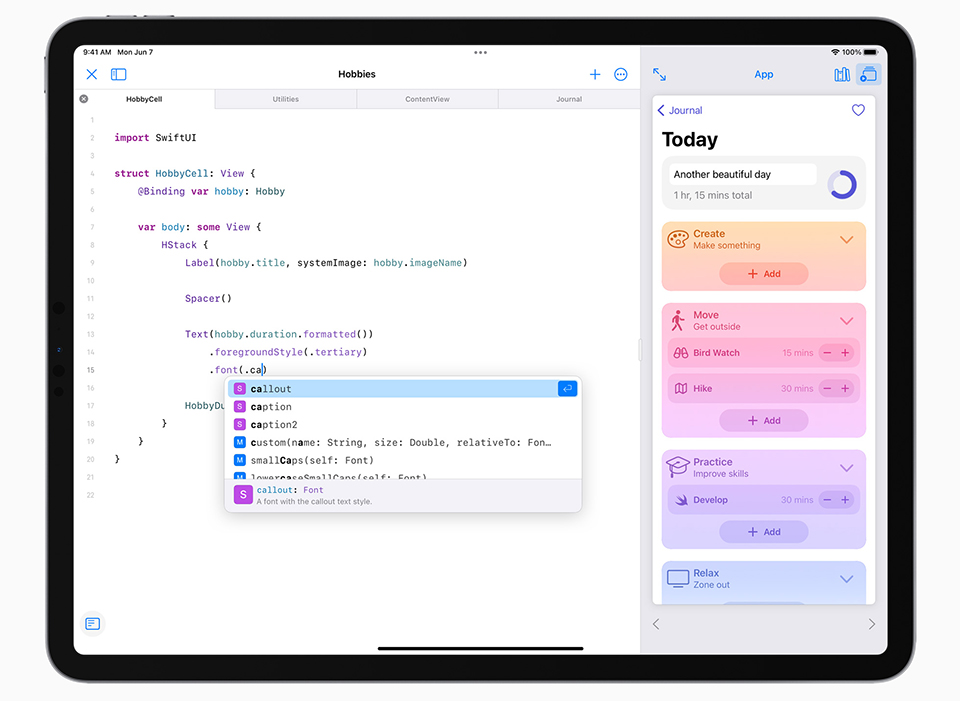Switch to the Utilities tab

click(286, 99)
